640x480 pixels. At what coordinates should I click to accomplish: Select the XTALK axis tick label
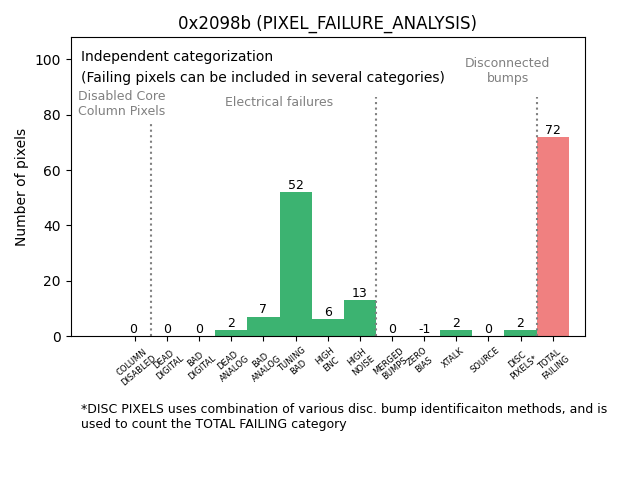click(453, 360)
